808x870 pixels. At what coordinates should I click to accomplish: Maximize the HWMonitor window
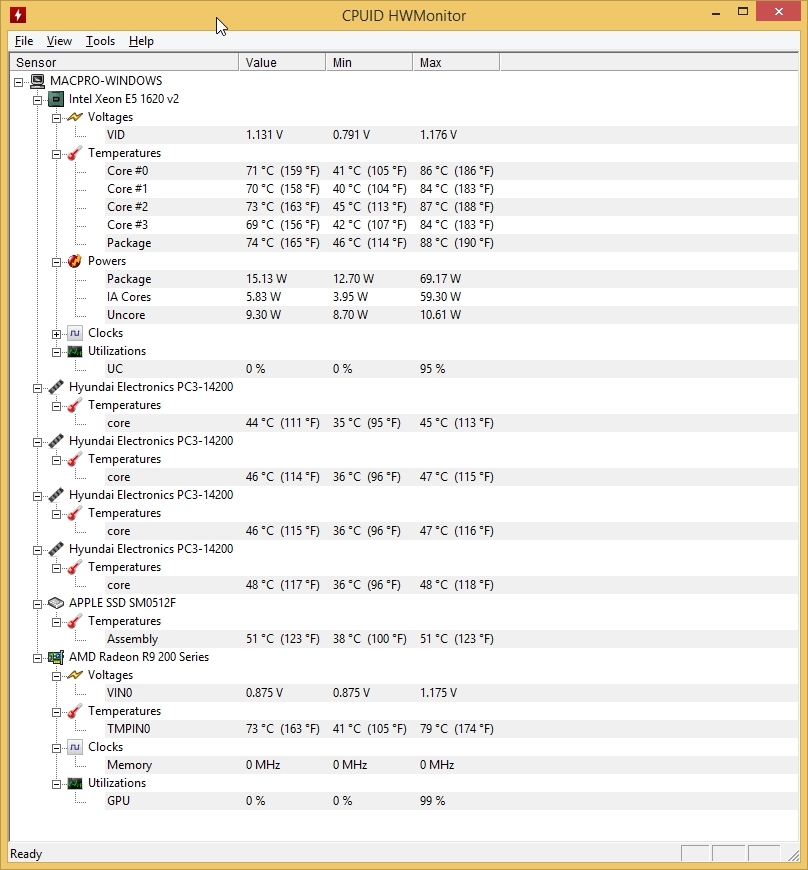coord(743,12)
